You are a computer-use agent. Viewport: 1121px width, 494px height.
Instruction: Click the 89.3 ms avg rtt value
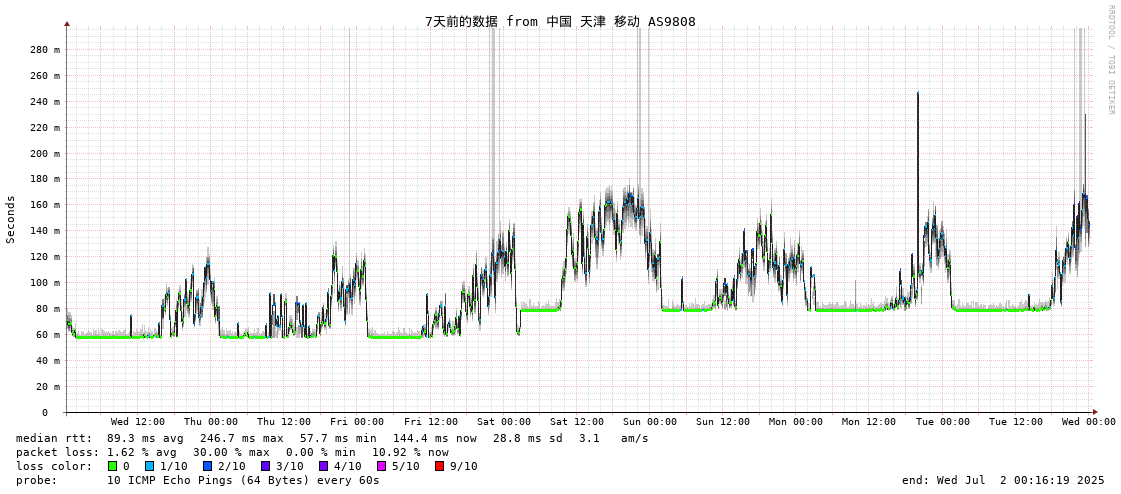145,438
